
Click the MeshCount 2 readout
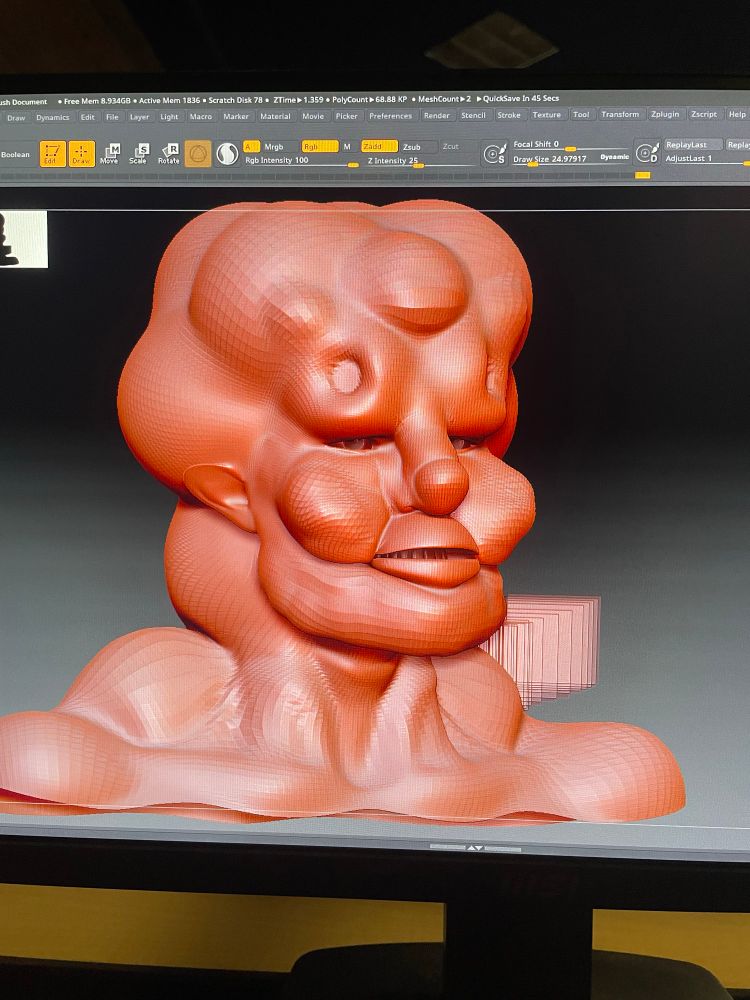(x=445, y=99)
